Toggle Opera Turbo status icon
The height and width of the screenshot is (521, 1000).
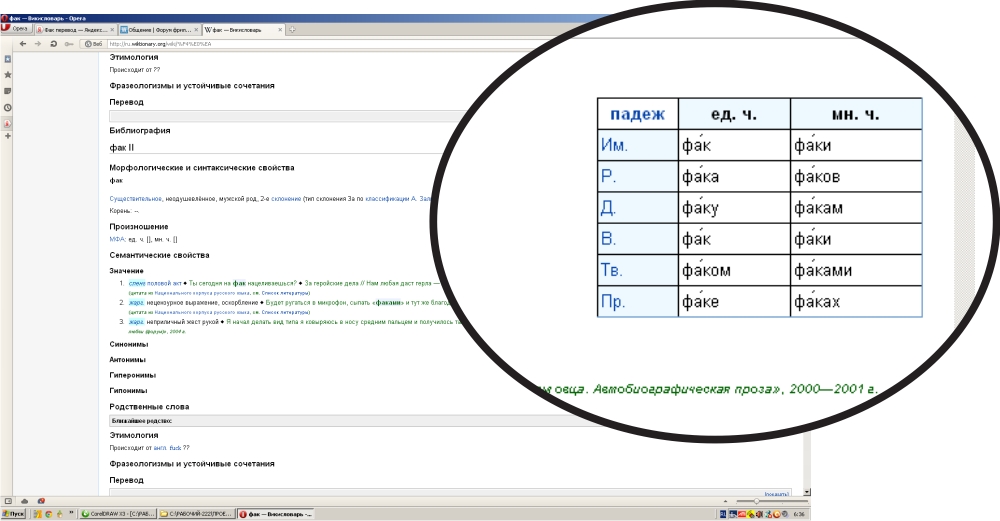pyautogui.click(x=41, y=501)
